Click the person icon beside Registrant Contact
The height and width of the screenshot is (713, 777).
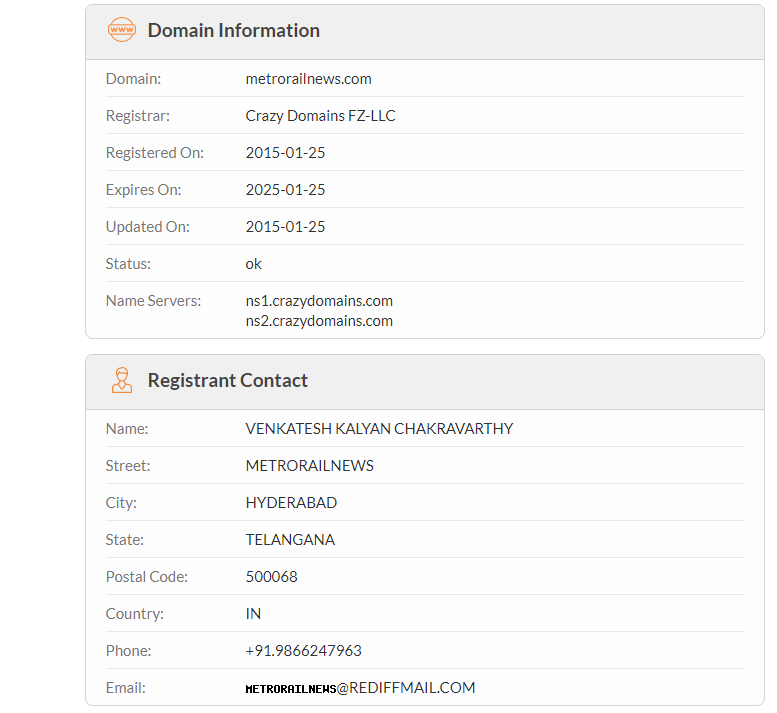pyautogui.click(x=121, y=380)
